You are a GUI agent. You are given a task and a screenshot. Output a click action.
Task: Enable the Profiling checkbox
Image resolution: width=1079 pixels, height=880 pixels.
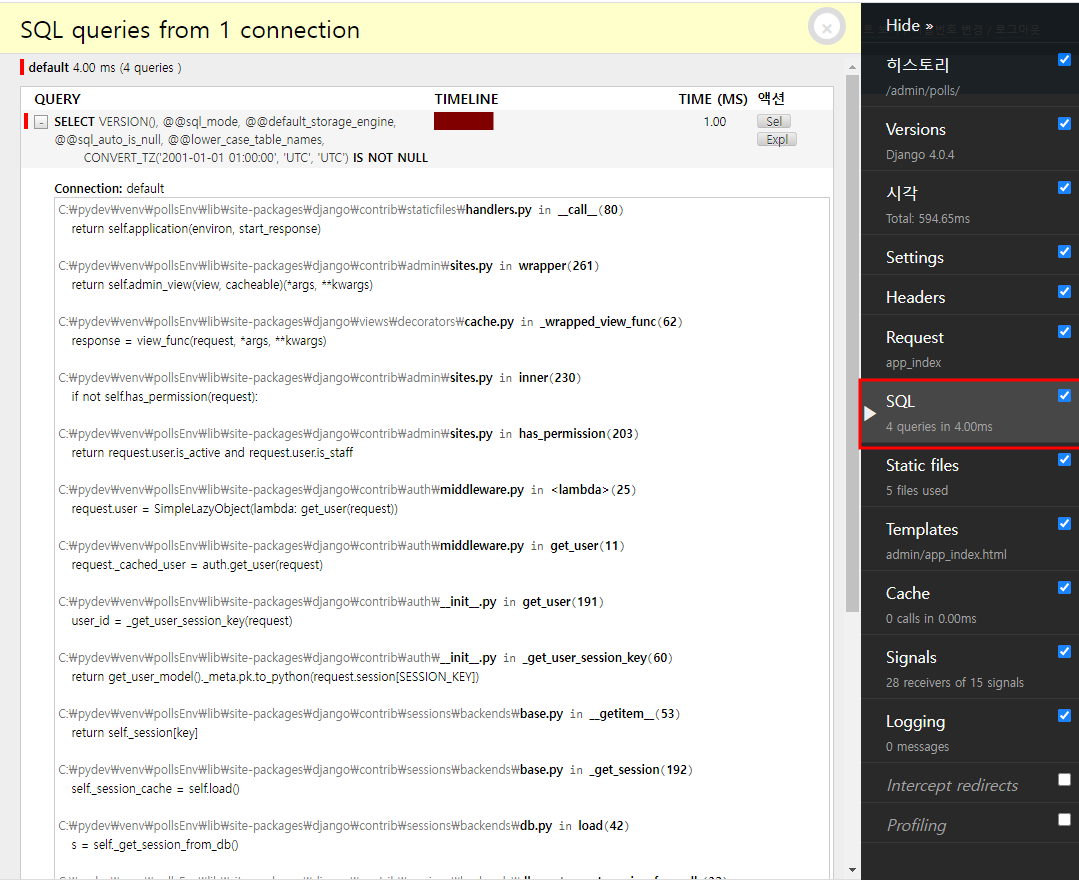(1064, 819)
